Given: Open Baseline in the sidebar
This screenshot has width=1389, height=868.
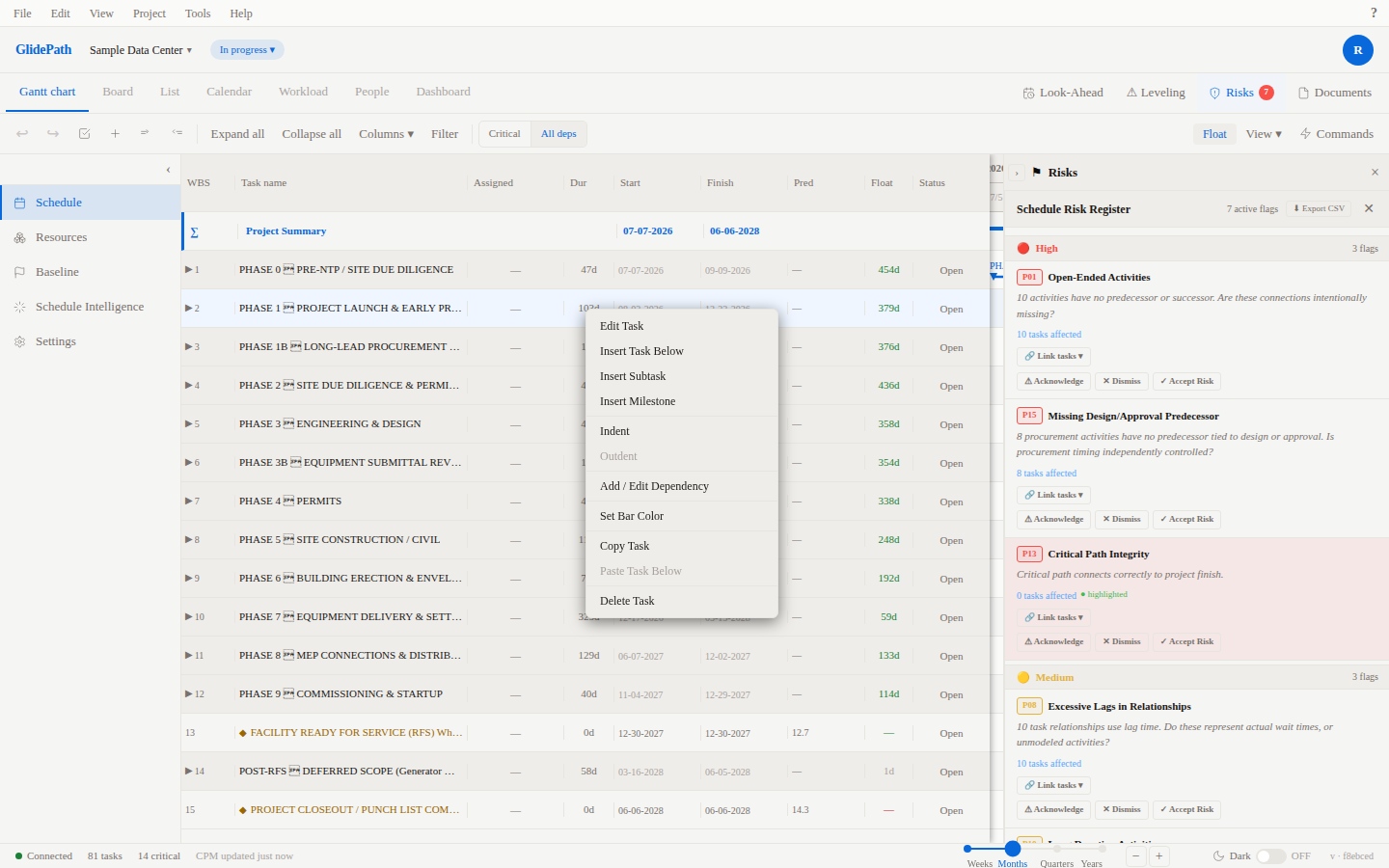Looking at the screenshot, I should pyautogui.click(x=91, y=272).
